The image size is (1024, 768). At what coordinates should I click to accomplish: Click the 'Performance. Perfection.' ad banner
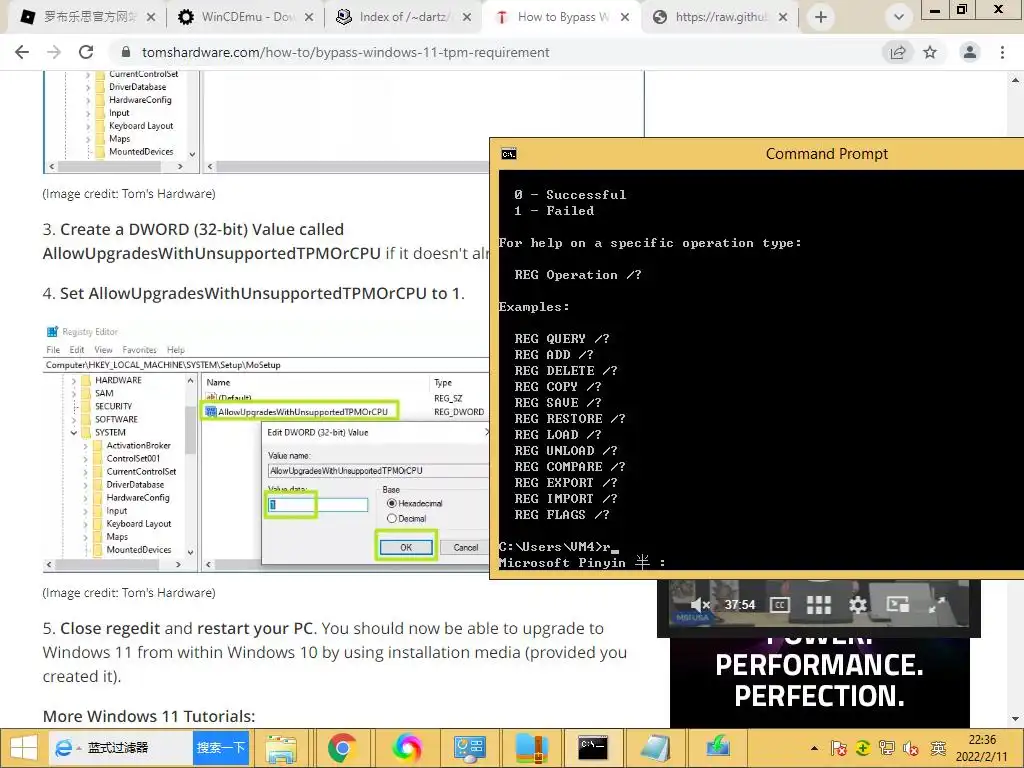pyautogui.click(x=820, y=681)
